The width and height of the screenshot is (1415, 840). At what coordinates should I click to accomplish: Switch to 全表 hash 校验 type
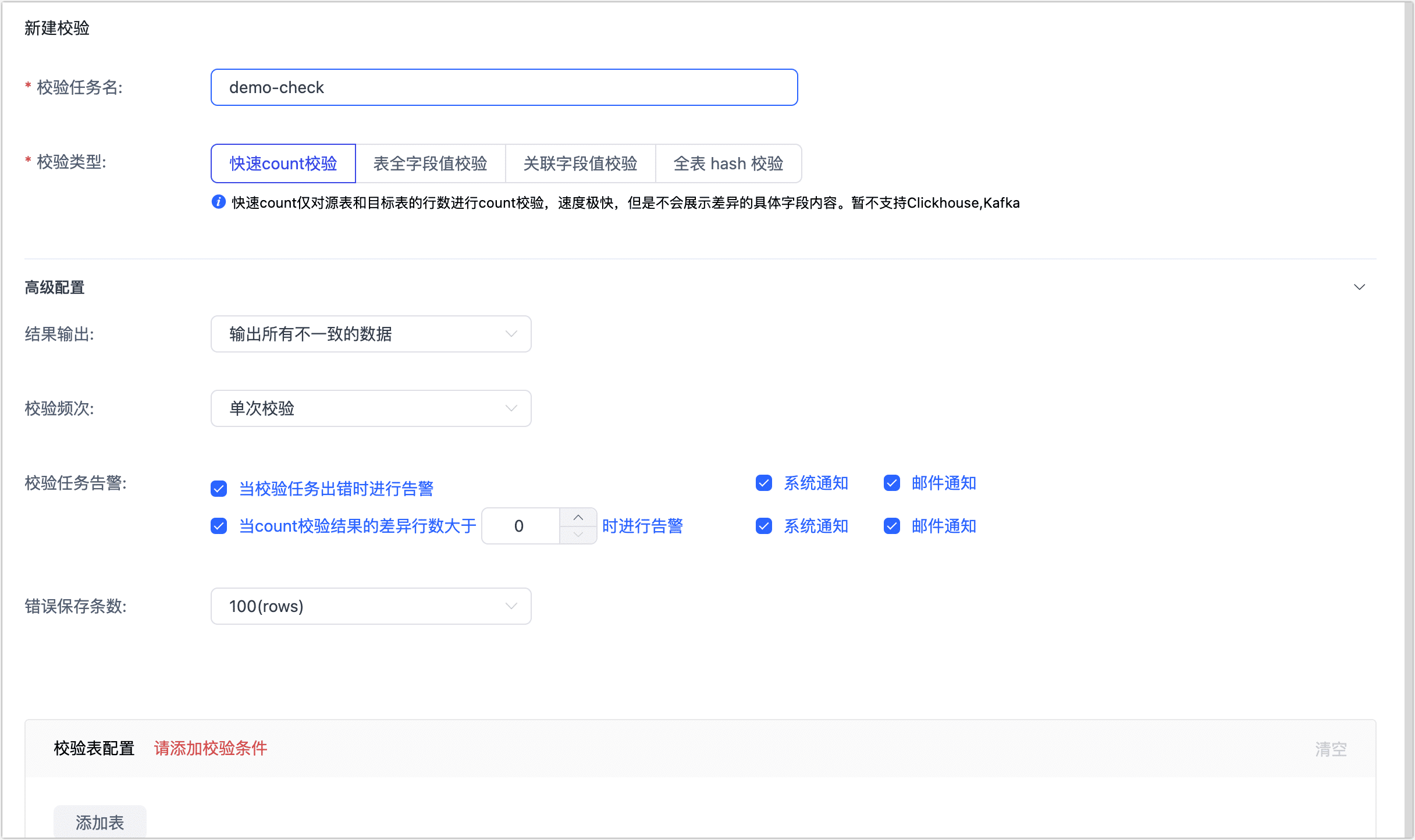point(728,163)
